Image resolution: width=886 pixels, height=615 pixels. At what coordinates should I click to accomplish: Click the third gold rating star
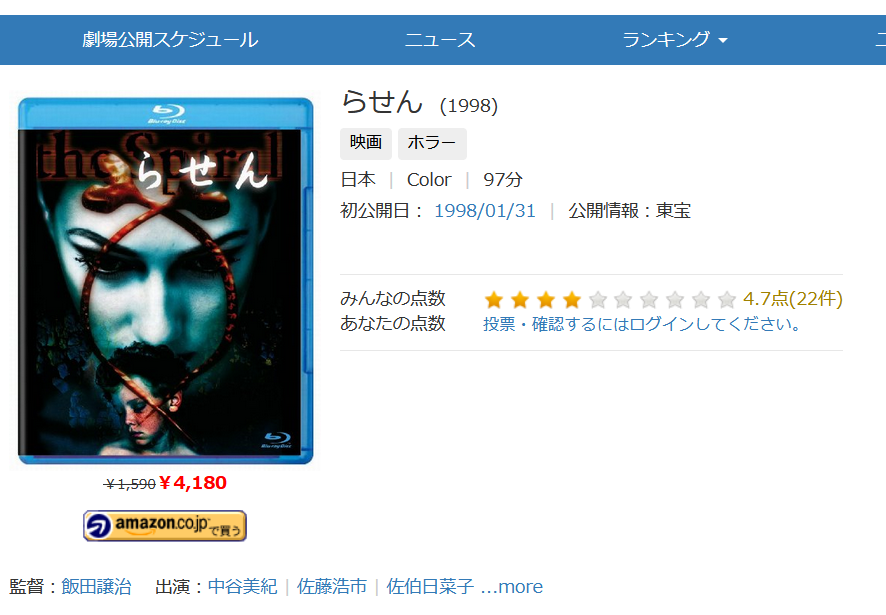point(546,300)
